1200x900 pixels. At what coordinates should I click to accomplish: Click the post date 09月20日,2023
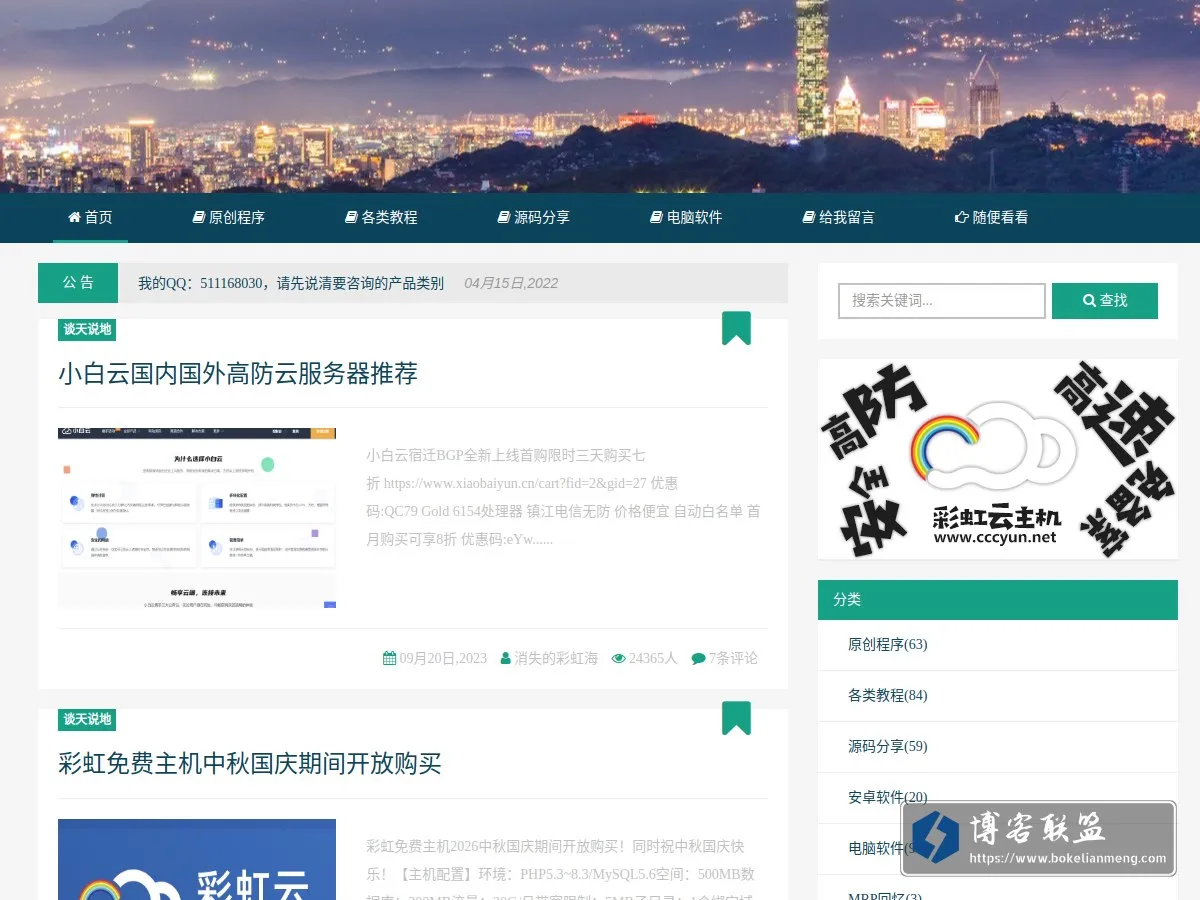click(x=443, y=658)
